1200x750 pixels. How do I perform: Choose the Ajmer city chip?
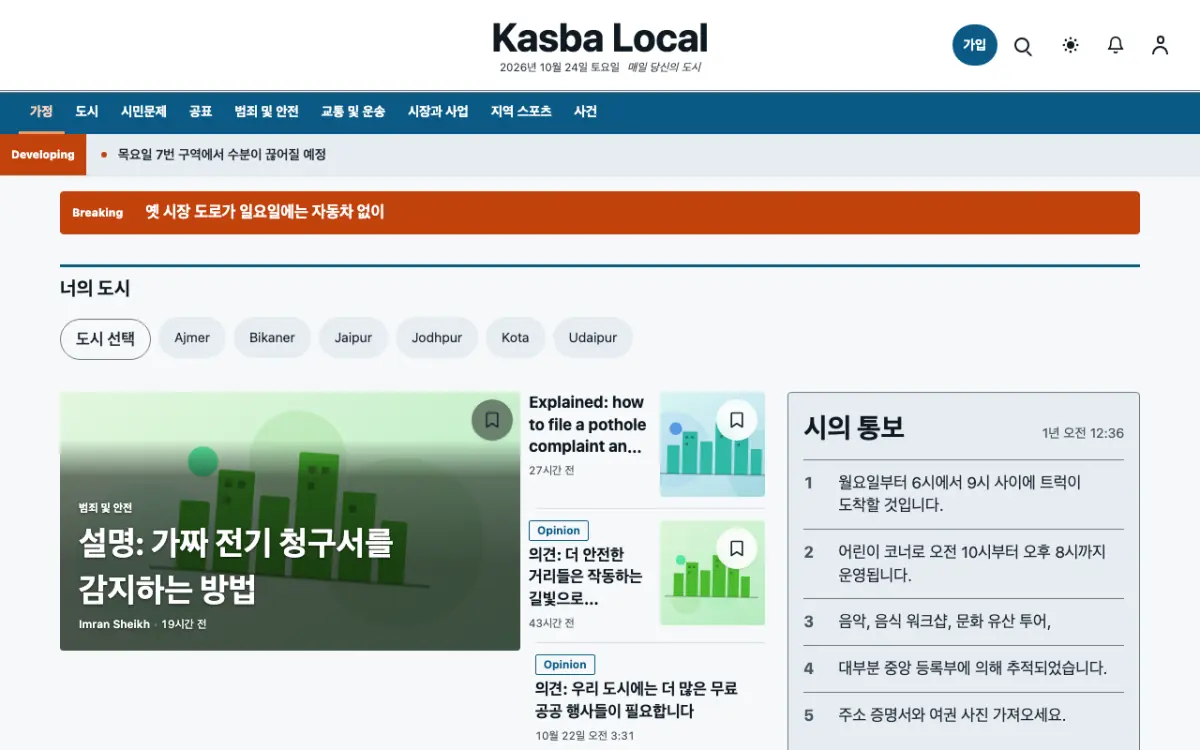coord(192,338)
